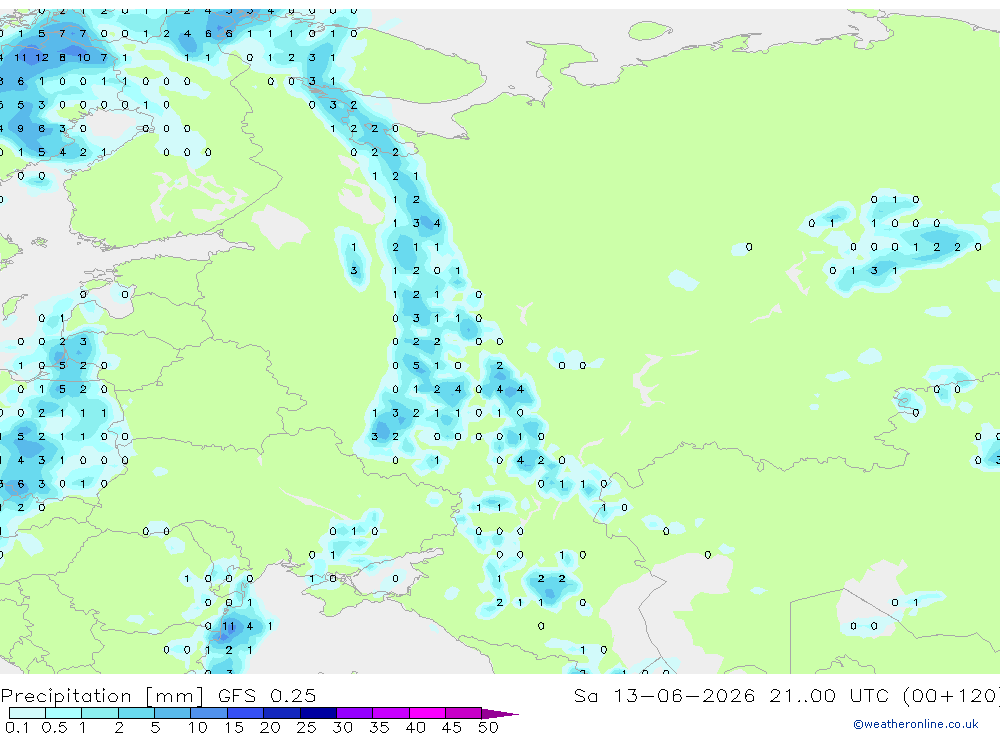The height and width of the screenshot is (733, 1000).
Task: Click the legend tick label '0.1'
Action: (17, 727)
